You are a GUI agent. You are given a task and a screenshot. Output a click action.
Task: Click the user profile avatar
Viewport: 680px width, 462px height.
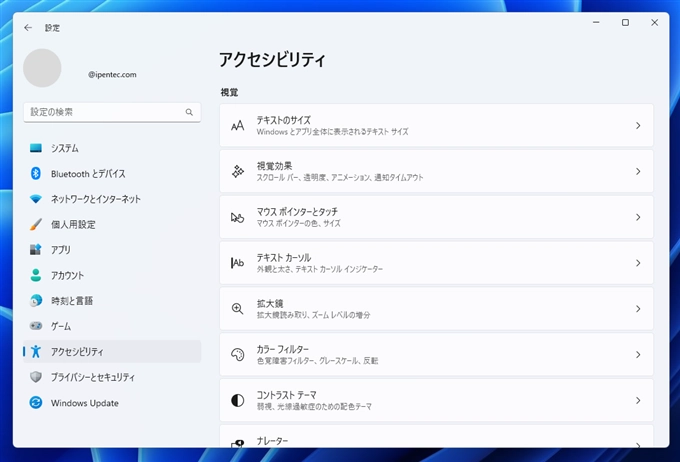[x=42, y=68]
